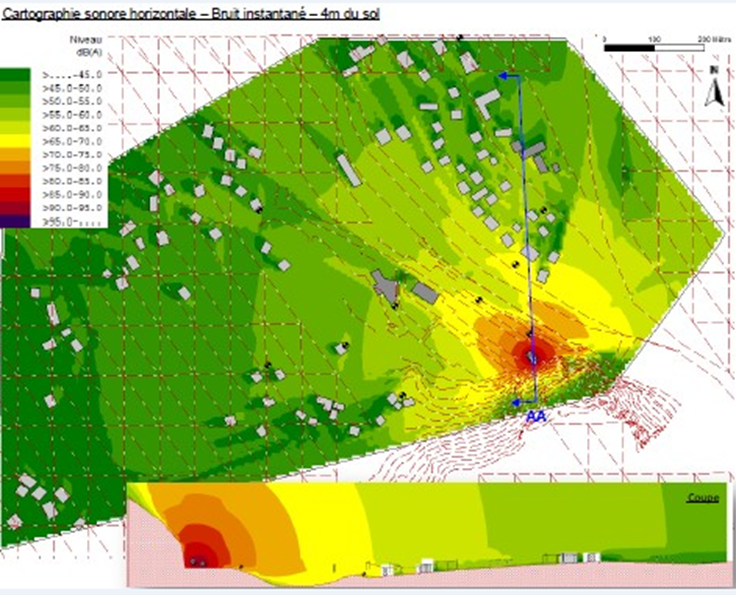Click the 'Niveau dB(A)' legend heading
This screenshot has width=736, height=595.
(x=86, y=46)
